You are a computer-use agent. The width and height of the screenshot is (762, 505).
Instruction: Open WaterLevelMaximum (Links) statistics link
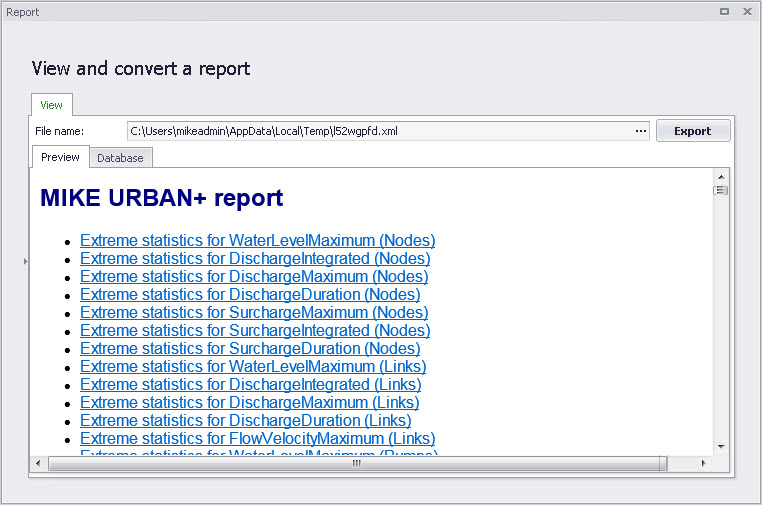(253, 366)
